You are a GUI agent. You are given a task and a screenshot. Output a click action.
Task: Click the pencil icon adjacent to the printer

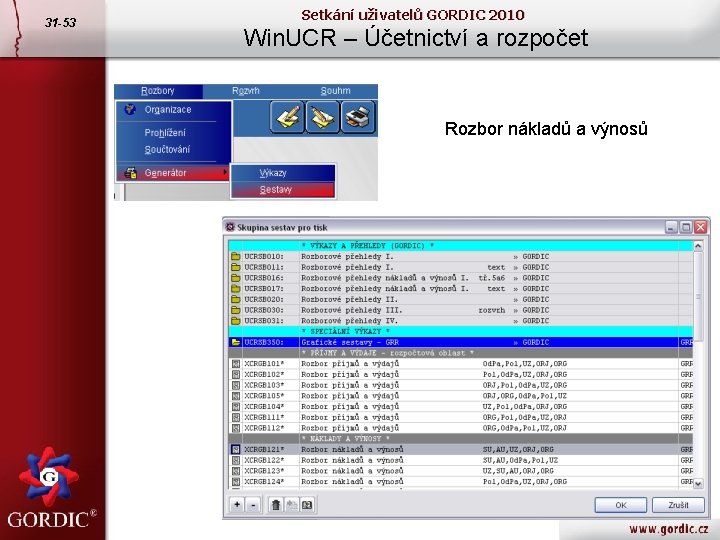coord(323,117)
